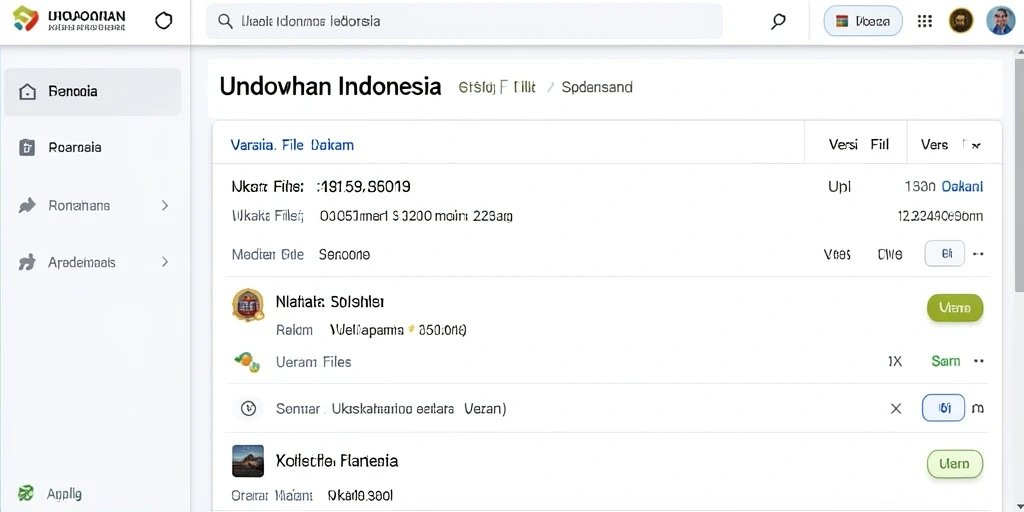Click the Vees label in Medier Gde row
The image size is (1024, 512).
pyautogui.click(x=837, y=255)
